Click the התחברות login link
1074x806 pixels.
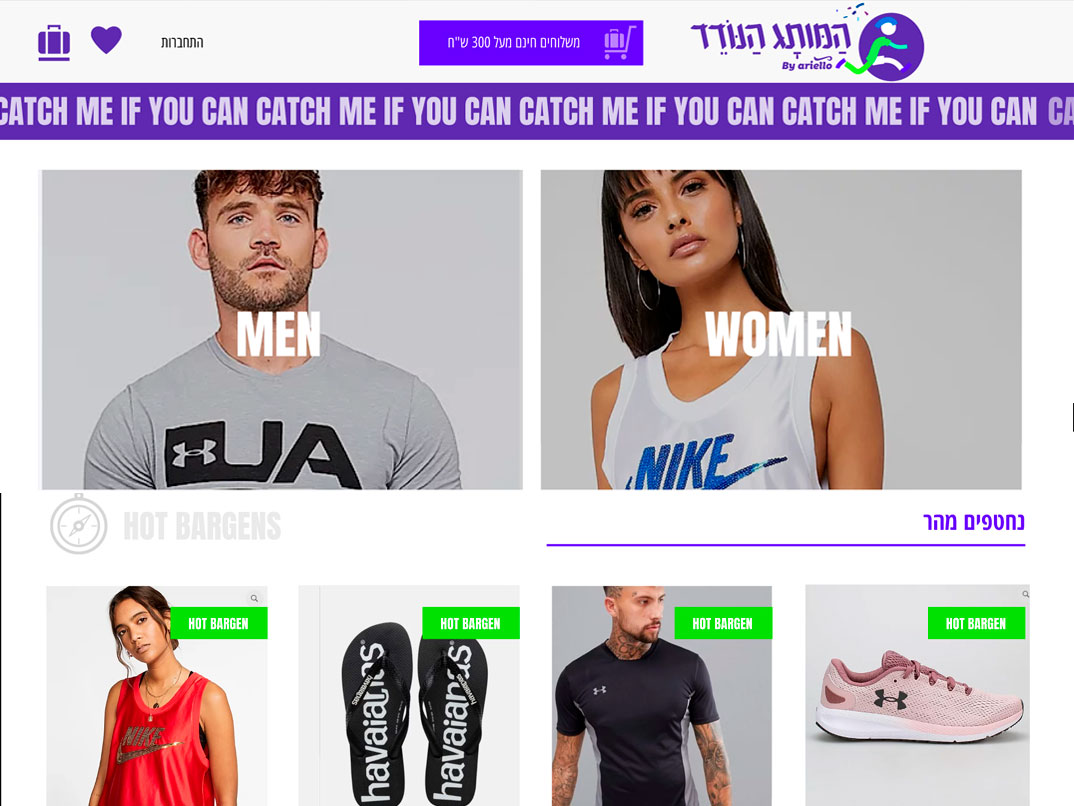click(x=182, y=42)
